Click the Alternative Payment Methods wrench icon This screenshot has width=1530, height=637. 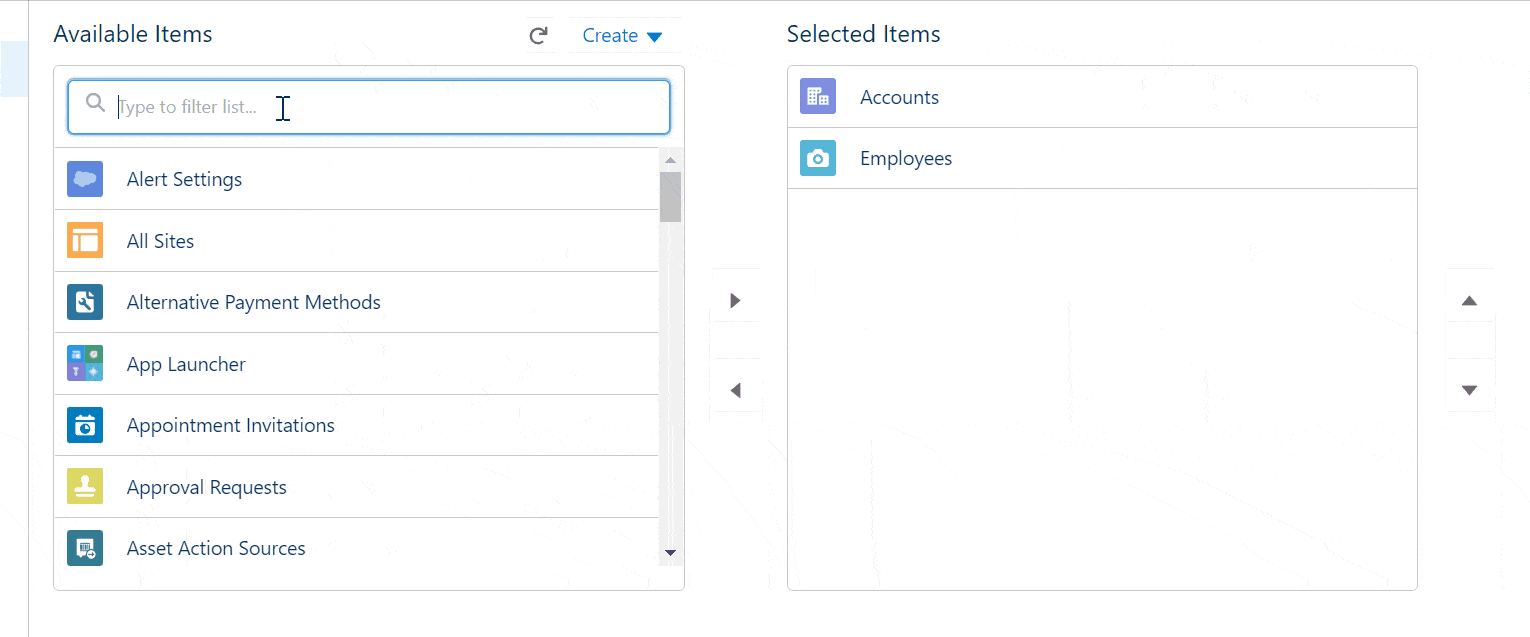click(x=85, y=301)
